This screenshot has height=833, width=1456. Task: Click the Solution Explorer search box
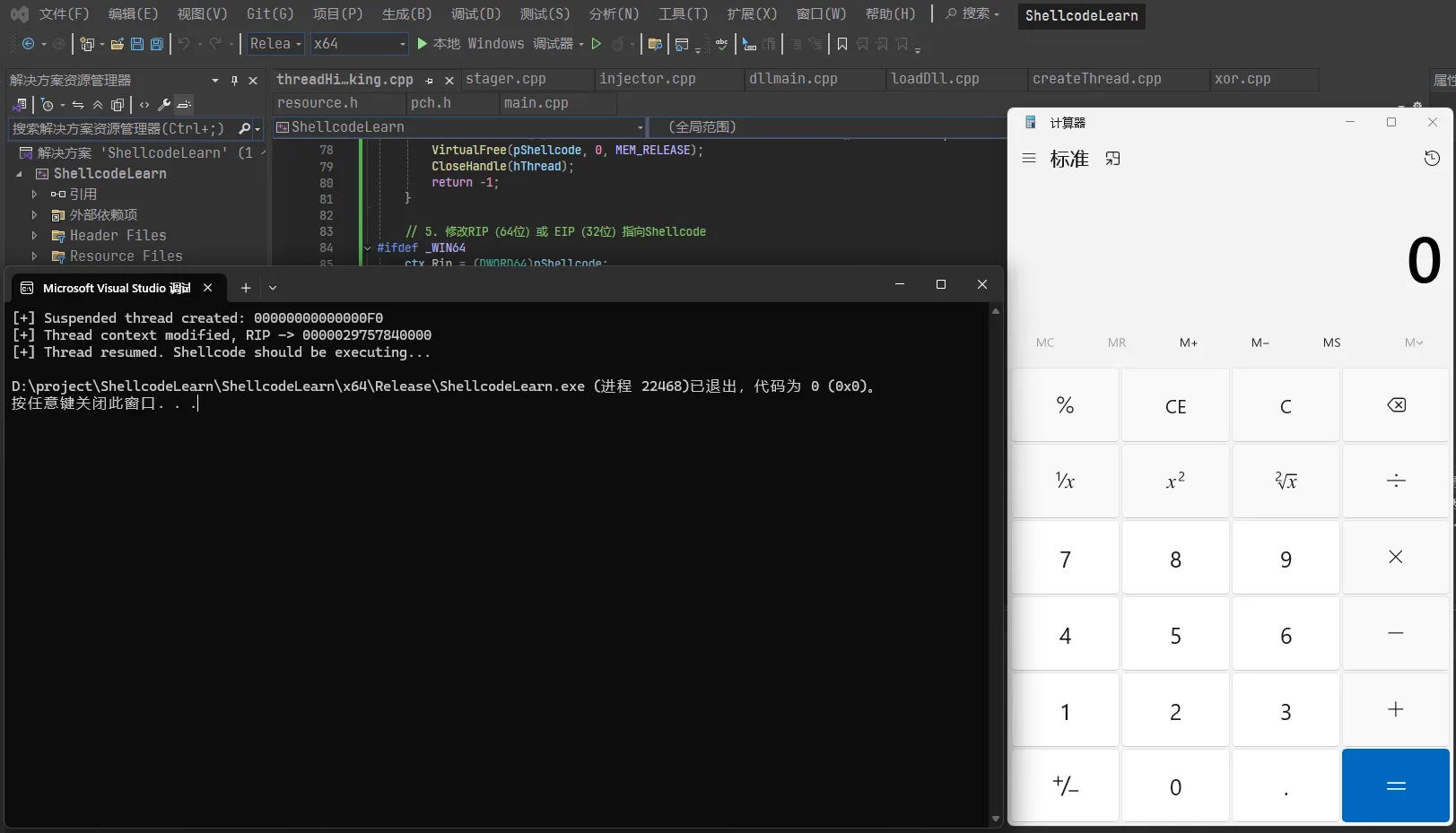pyautogui.click(x=118, y=129)
